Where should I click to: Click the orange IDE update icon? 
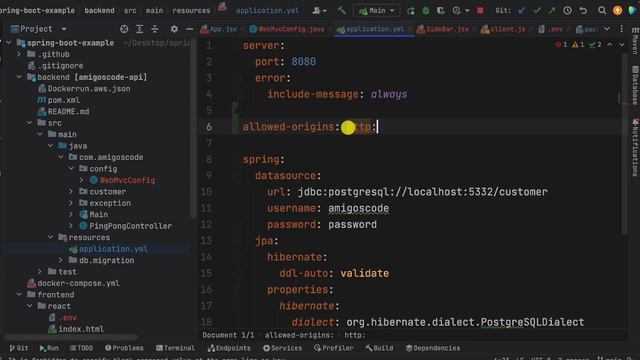617,11
